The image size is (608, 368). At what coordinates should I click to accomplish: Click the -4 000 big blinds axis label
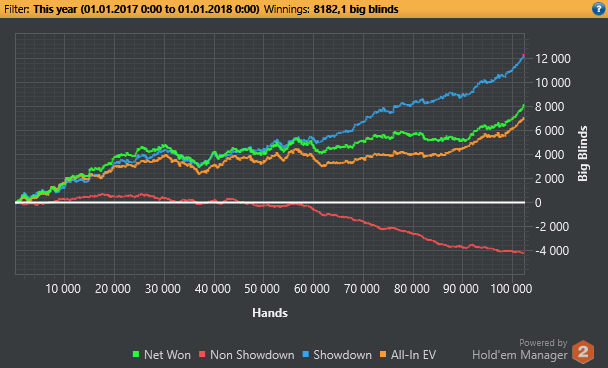point(552,251)
